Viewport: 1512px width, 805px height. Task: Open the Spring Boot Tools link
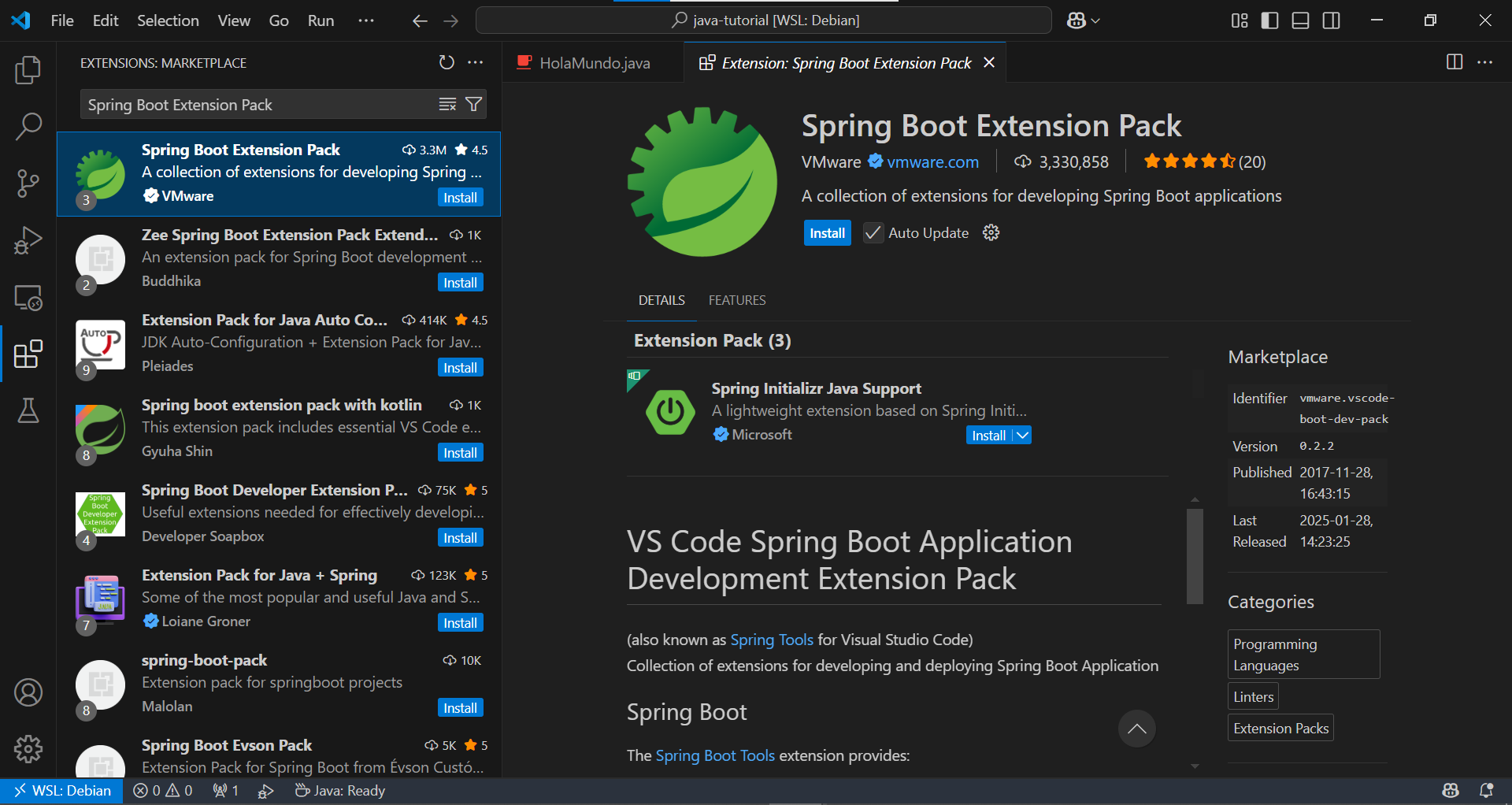[715, 755]
